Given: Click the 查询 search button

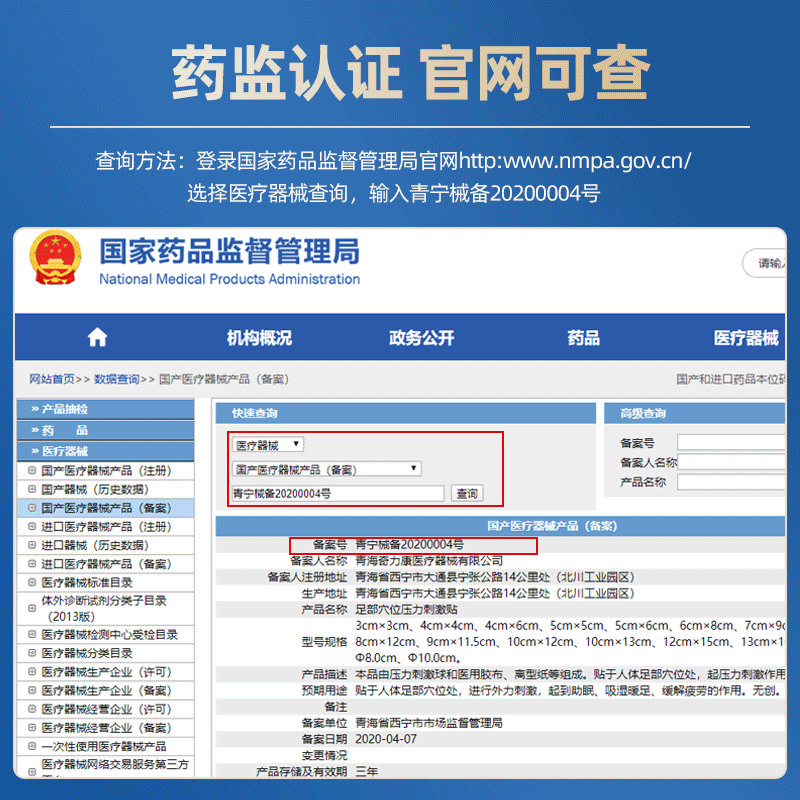Looking at the screenshot, I should click(x=467, y=493).
